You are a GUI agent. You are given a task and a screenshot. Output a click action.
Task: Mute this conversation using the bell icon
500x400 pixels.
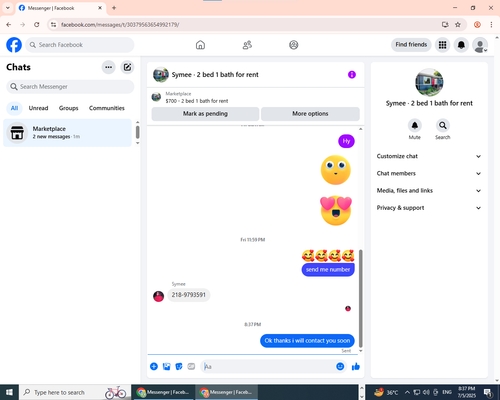pyautogui.click(x=415, y=125)
